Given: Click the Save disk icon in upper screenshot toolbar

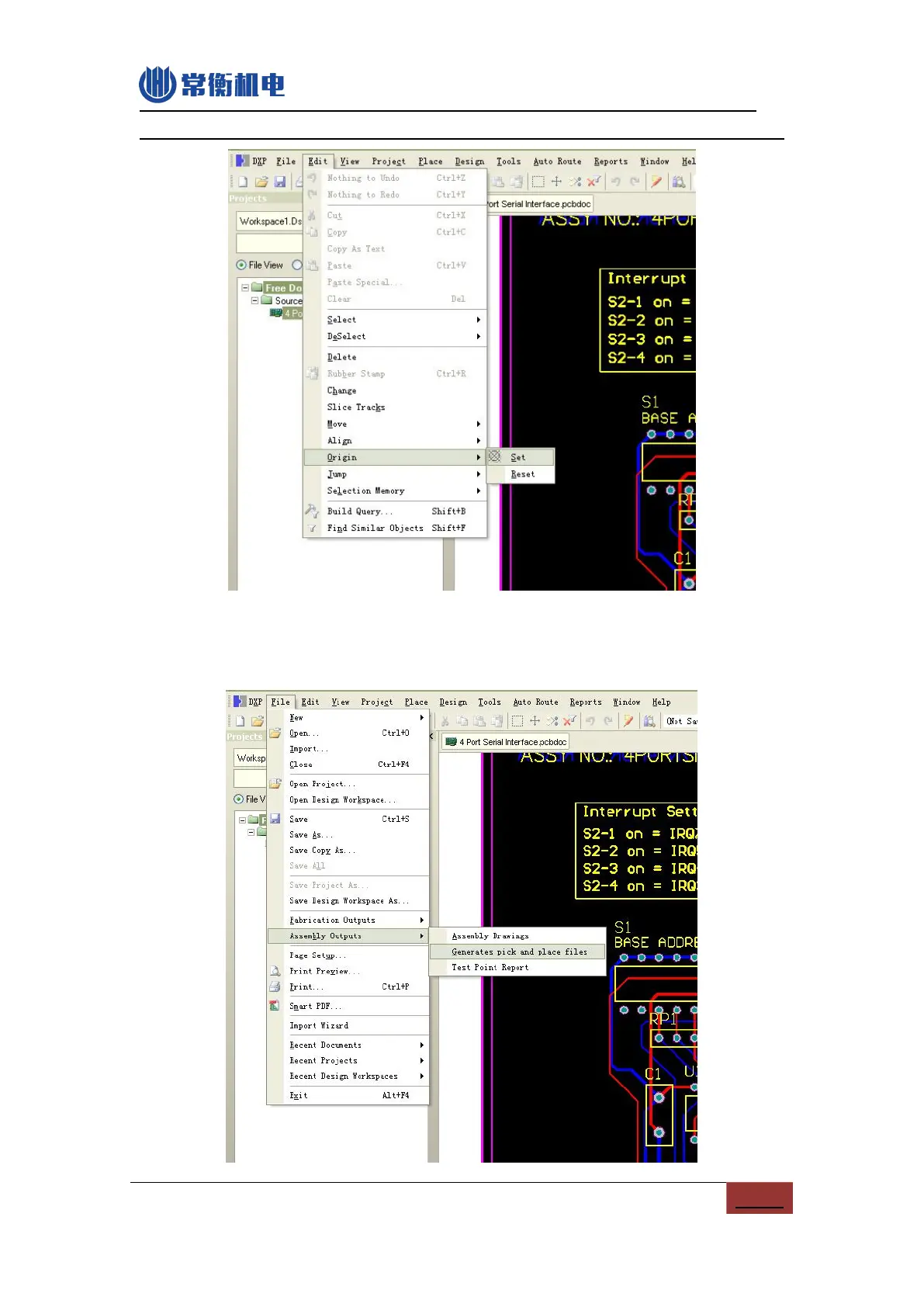Looking at the screenshot, I should (x=280, y=182).
